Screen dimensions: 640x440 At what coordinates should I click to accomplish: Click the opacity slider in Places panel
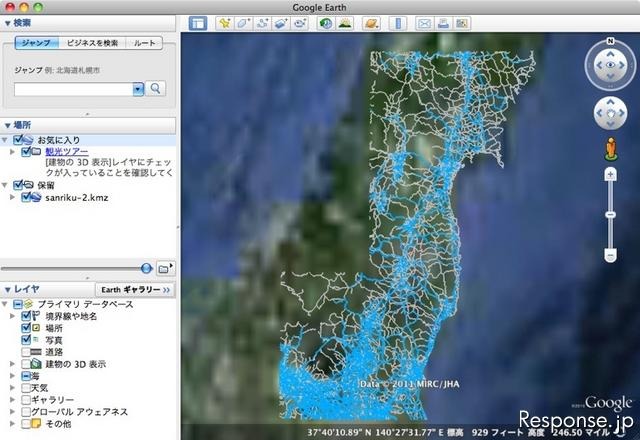(x=146, y=268)
